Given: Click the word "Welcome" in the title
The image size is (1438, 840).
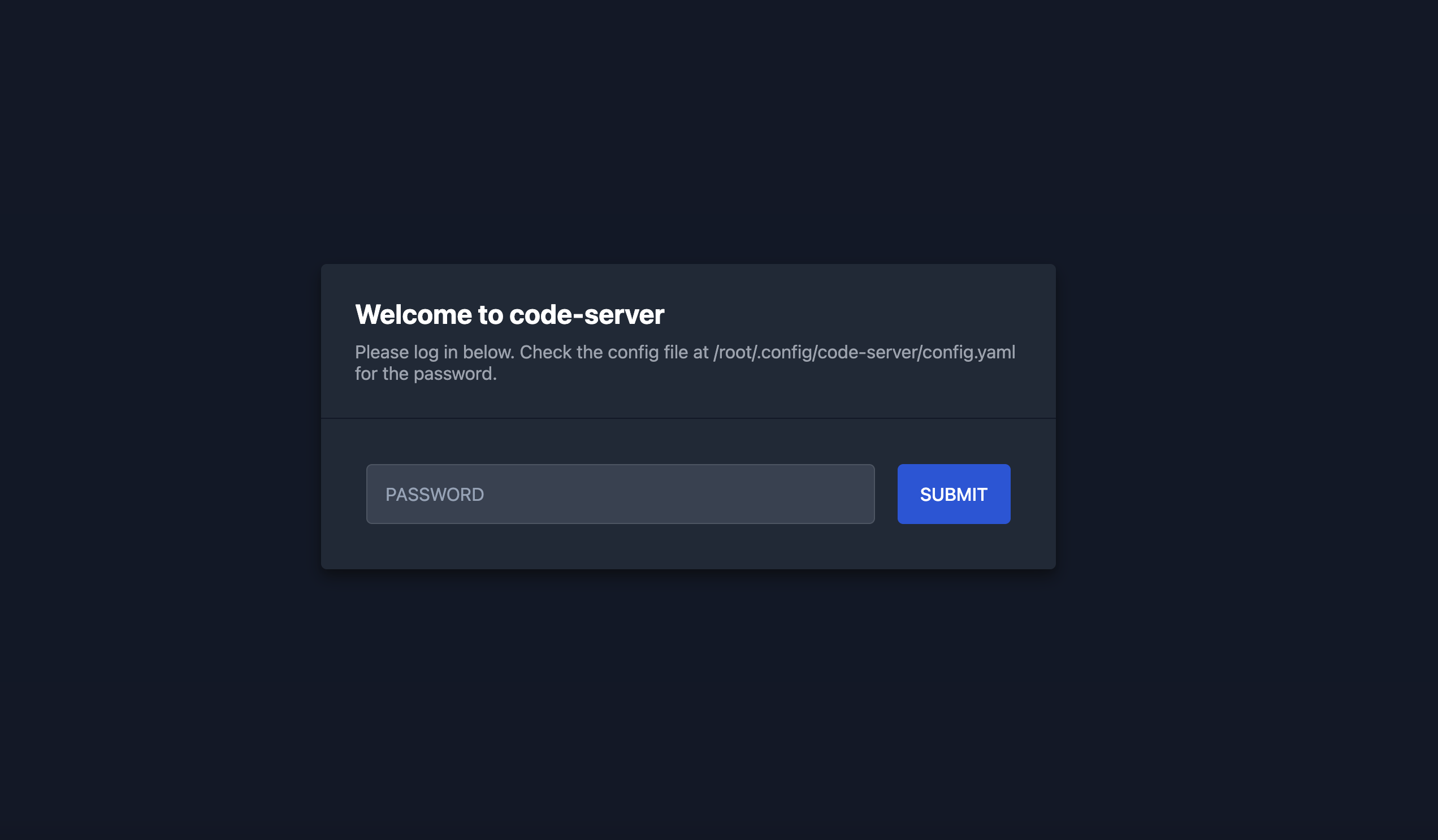Looking at the screenshot, I should pyautogui.click(x=413, y=315).
